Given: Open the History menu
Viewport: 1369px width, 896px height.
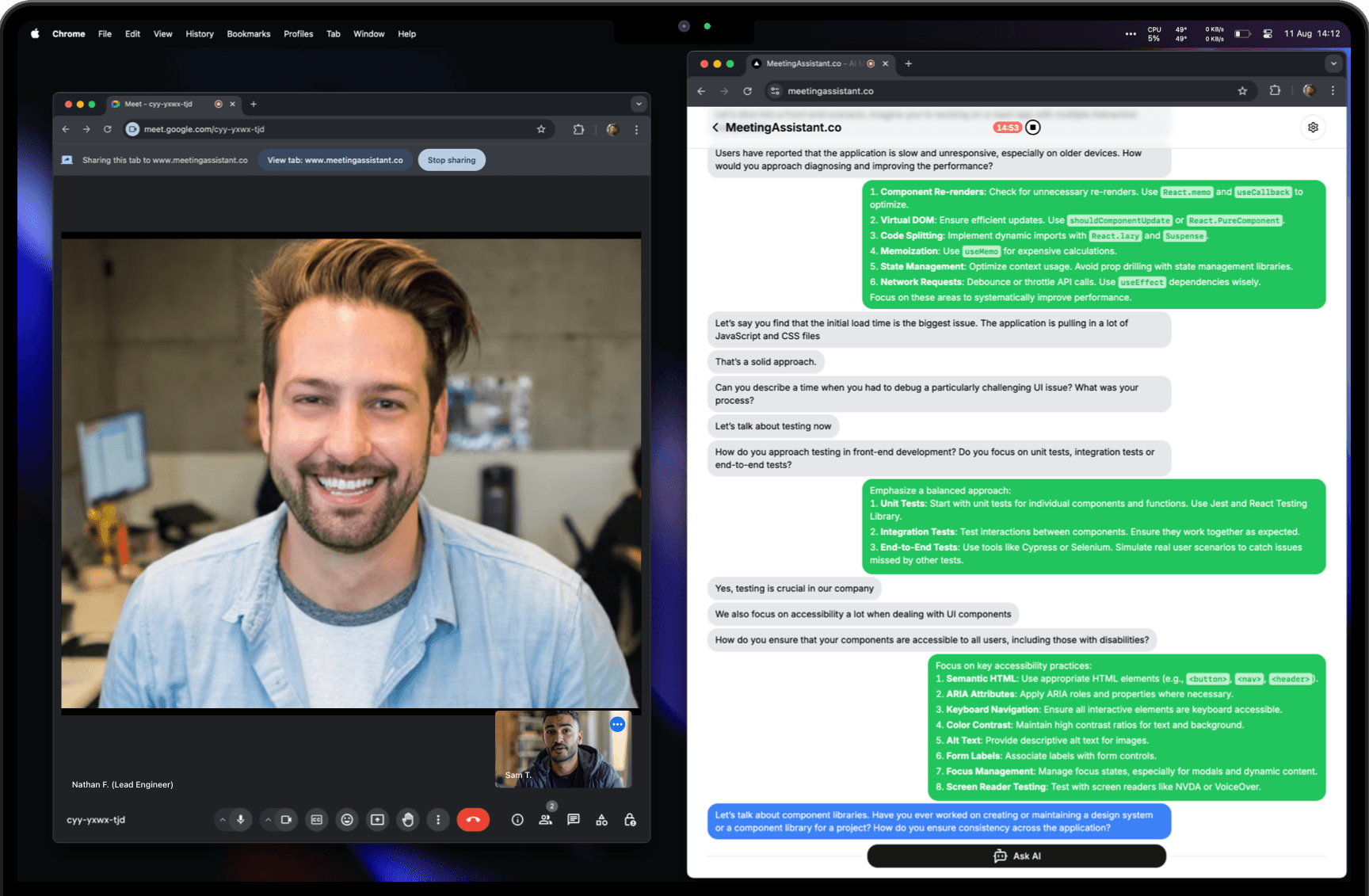Looking at the screenshot, I should pyautogui.click(x=200, y=34).
